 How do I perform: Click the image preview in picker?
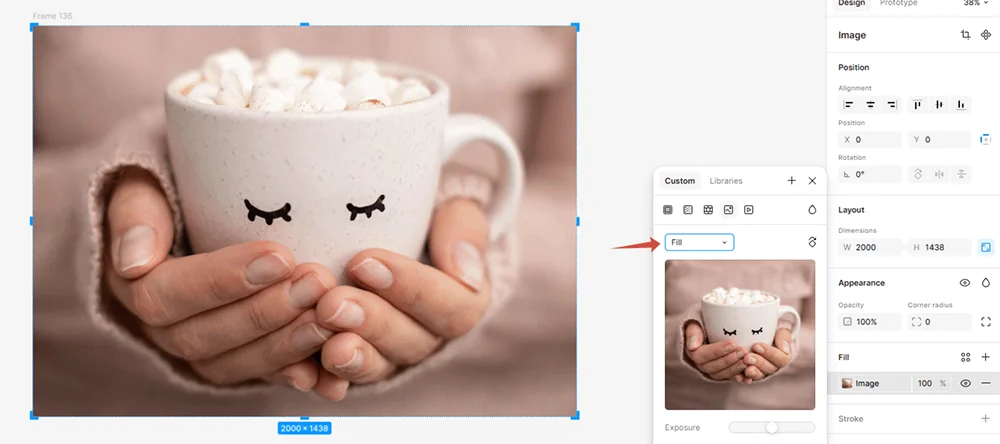[740, 334]
